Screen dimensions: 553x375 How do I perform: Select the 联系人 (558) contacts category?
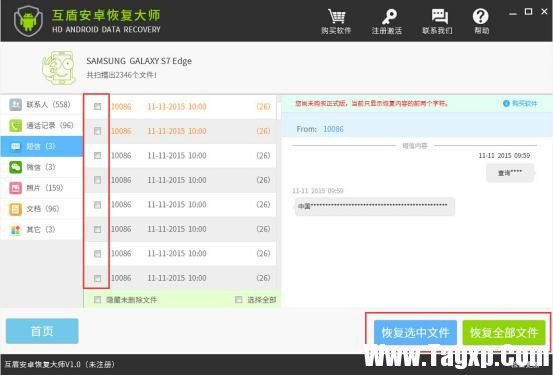pos(41,104)
